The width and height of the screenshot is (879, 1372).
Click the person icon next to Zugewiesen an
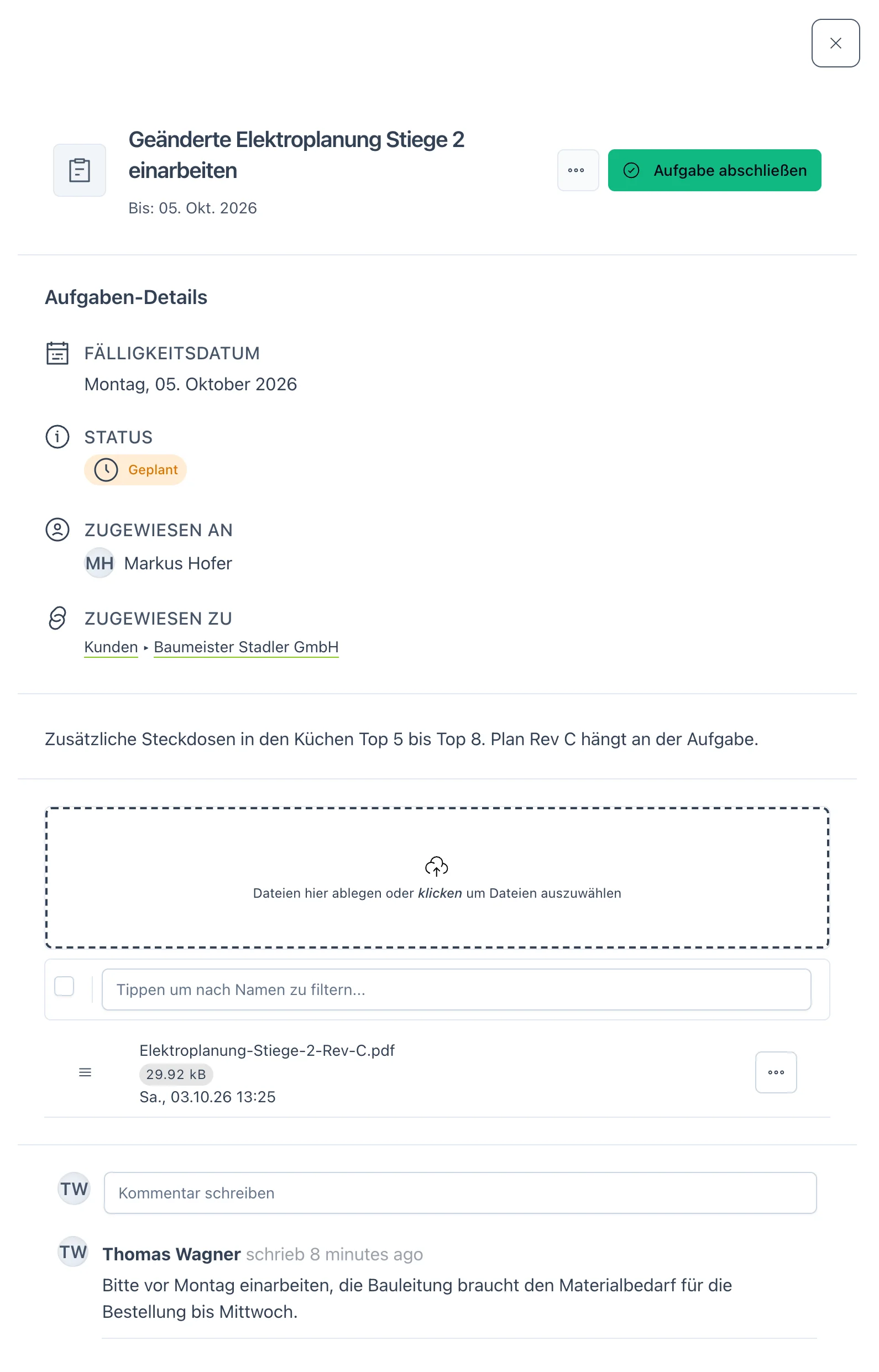(57, 530)
